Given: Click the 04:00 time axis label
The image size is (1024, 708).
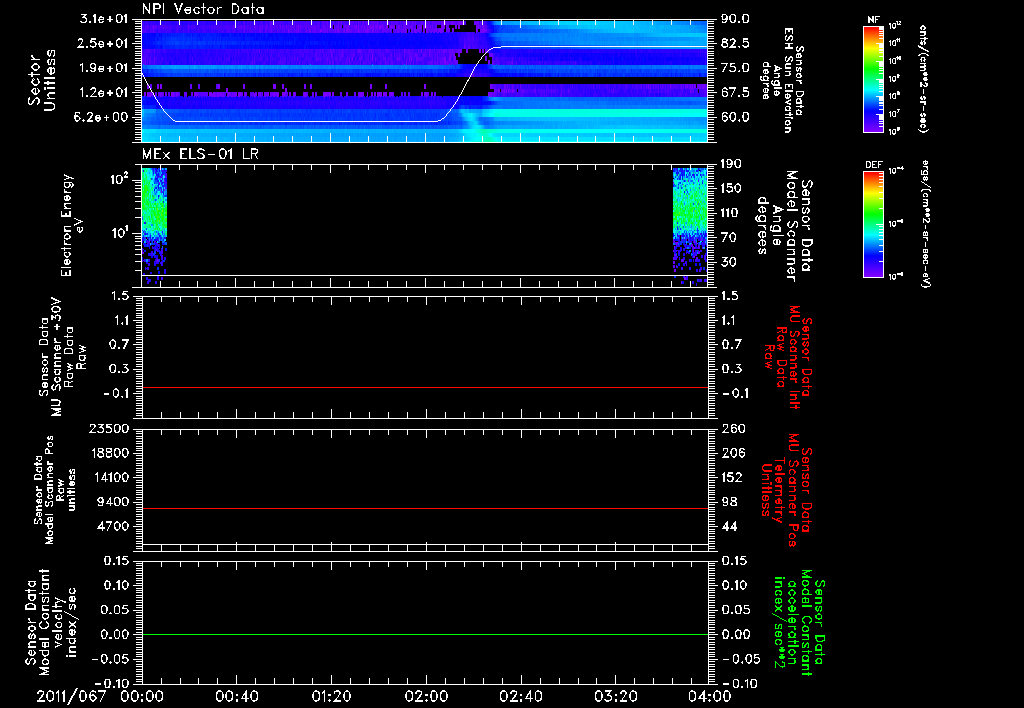Looking at the screenshot, I should tap(710, 696).
